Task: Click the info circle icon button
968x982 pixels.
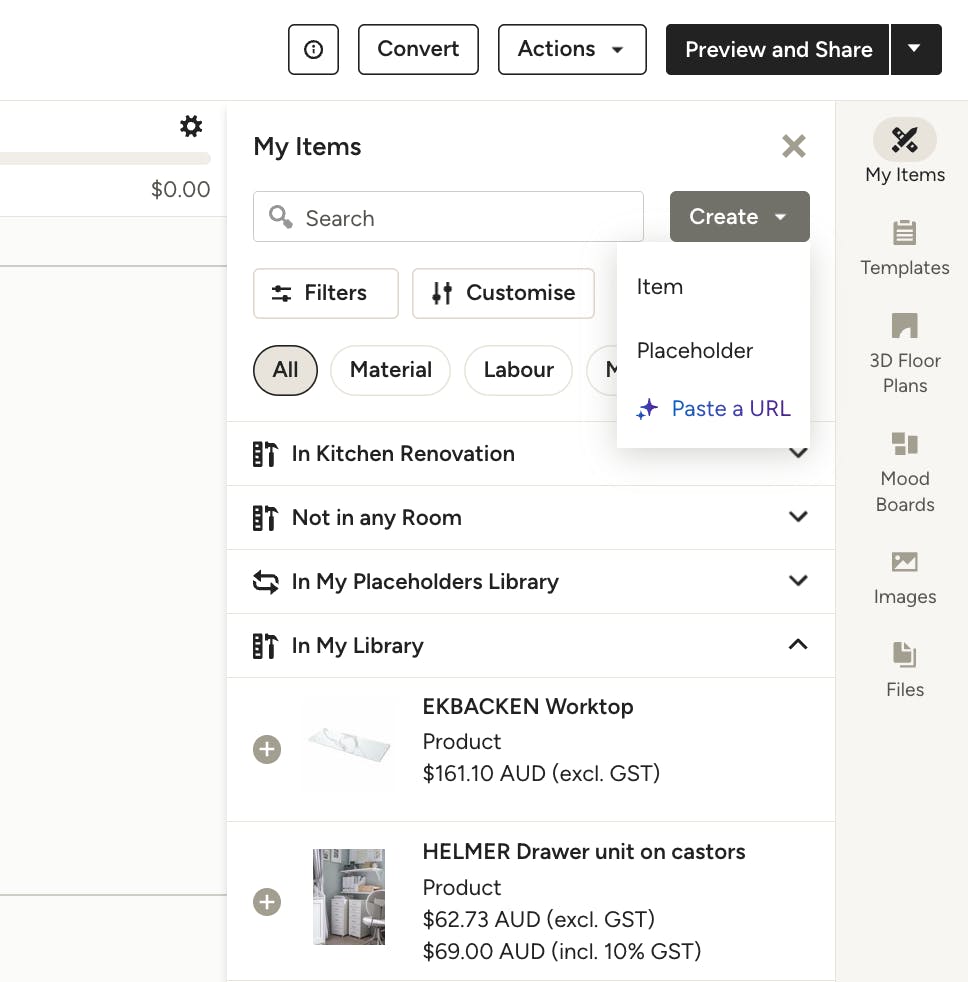Action: pyautogui.click(x=313, y=49)
